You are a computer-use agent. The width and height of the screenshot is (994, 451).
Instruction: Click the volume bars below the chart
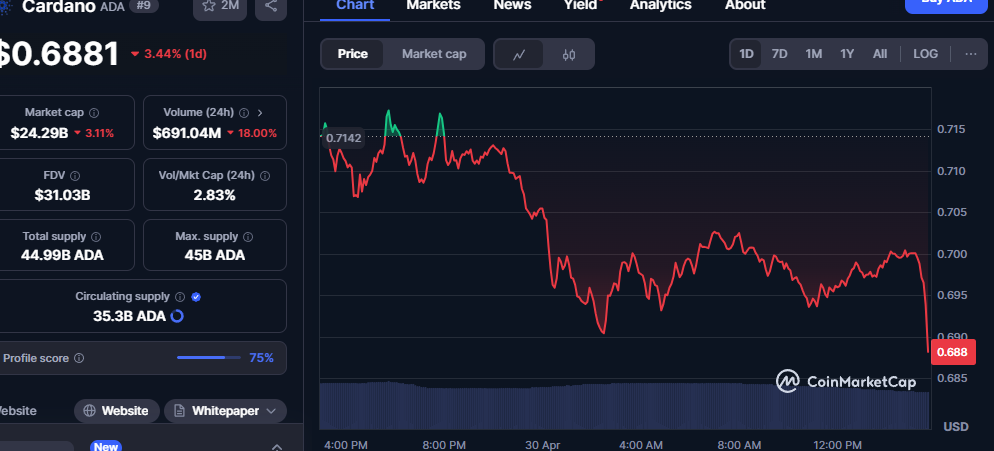(x=624, y=406)
